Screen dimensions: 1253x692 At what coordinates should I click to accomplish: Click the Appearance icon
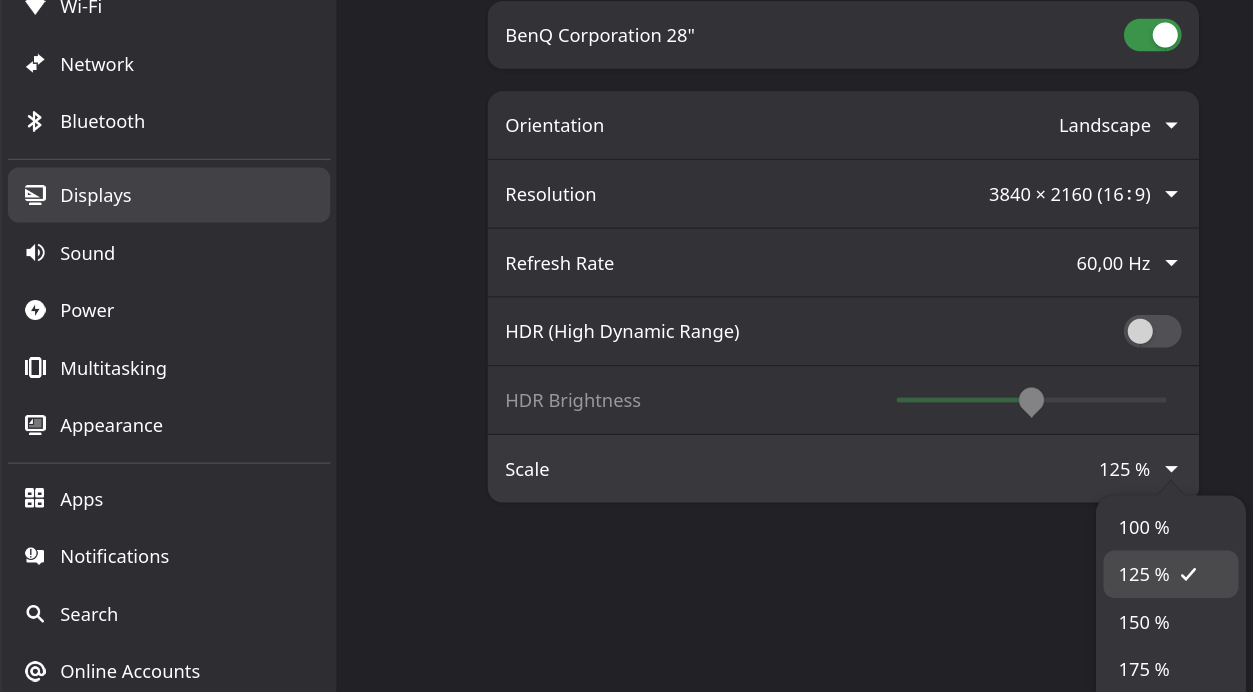coord(35,425)
